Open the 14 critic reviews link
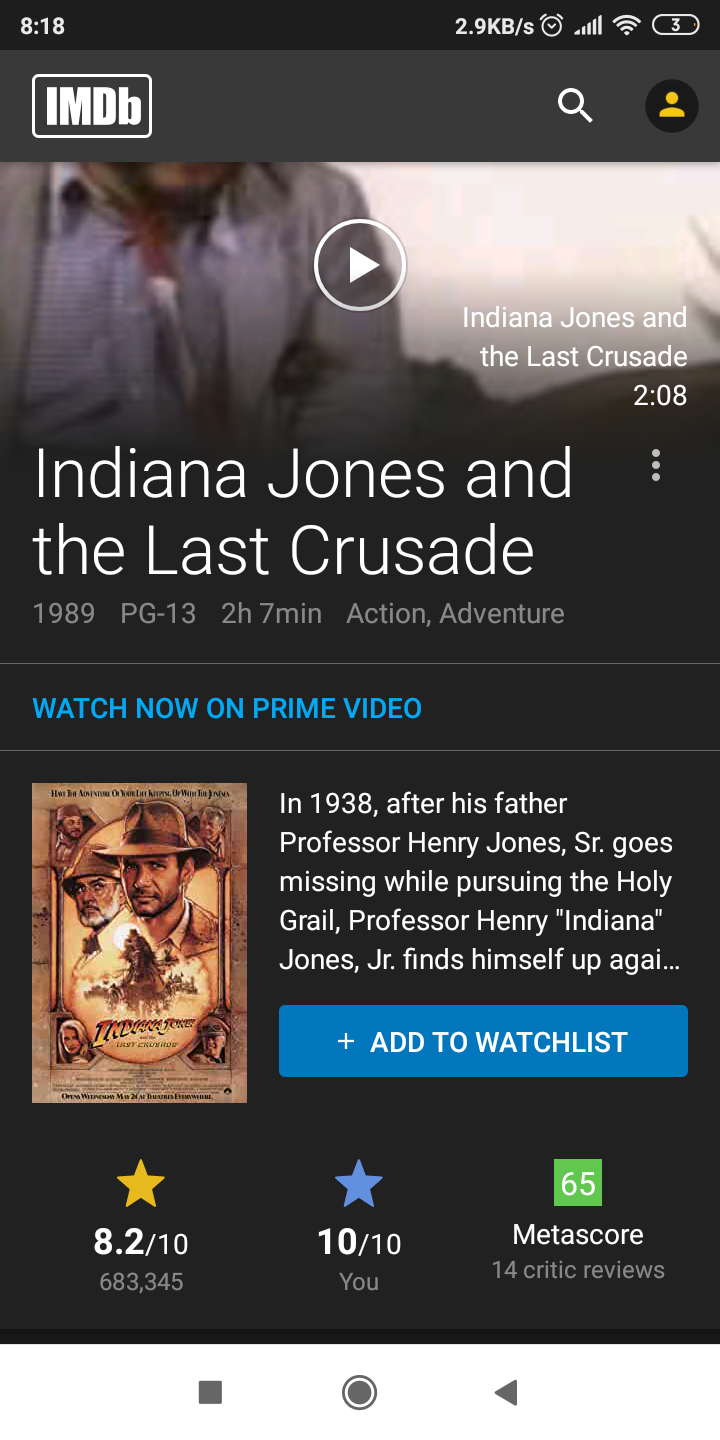Image resolution: width=720 pixels, height=1440 pixels. point(578,1270)
